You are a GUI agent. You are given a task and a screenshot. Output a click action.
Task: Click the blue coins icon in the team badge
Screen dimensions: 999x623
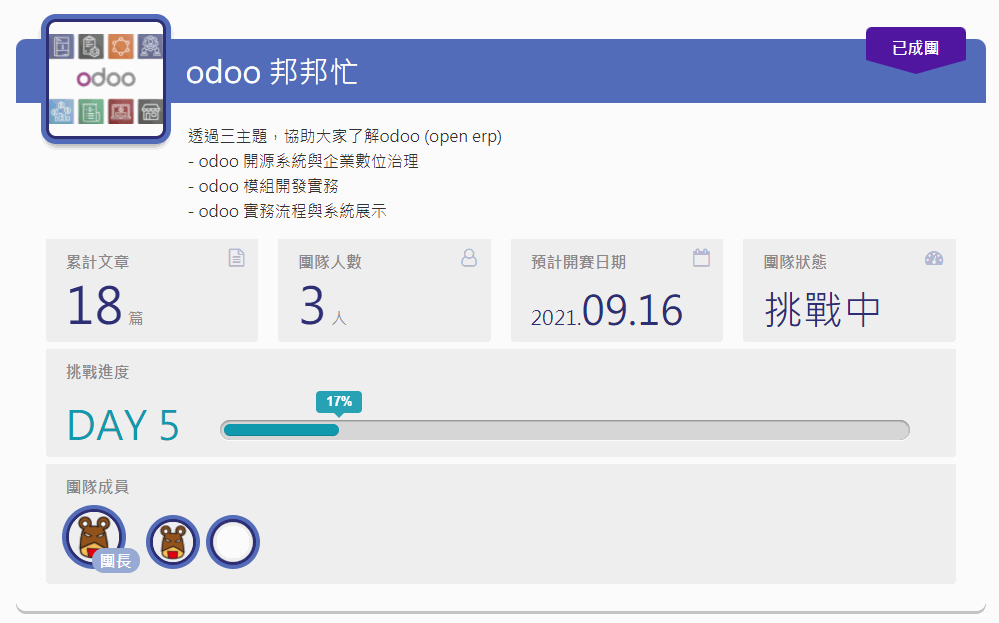click(62, 111)
